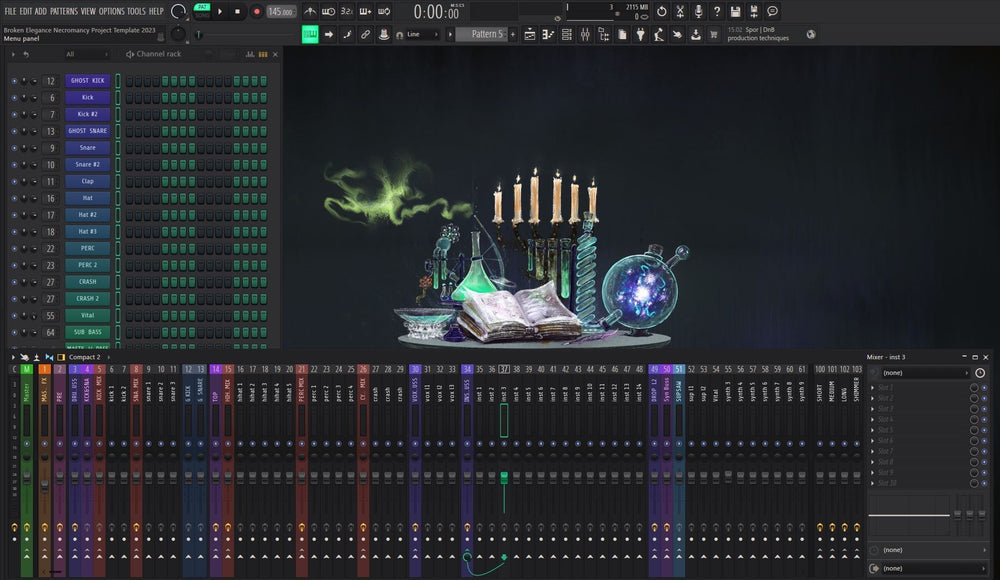Toggle mute light for Kick channel
1000x580 pixels.
14,98
